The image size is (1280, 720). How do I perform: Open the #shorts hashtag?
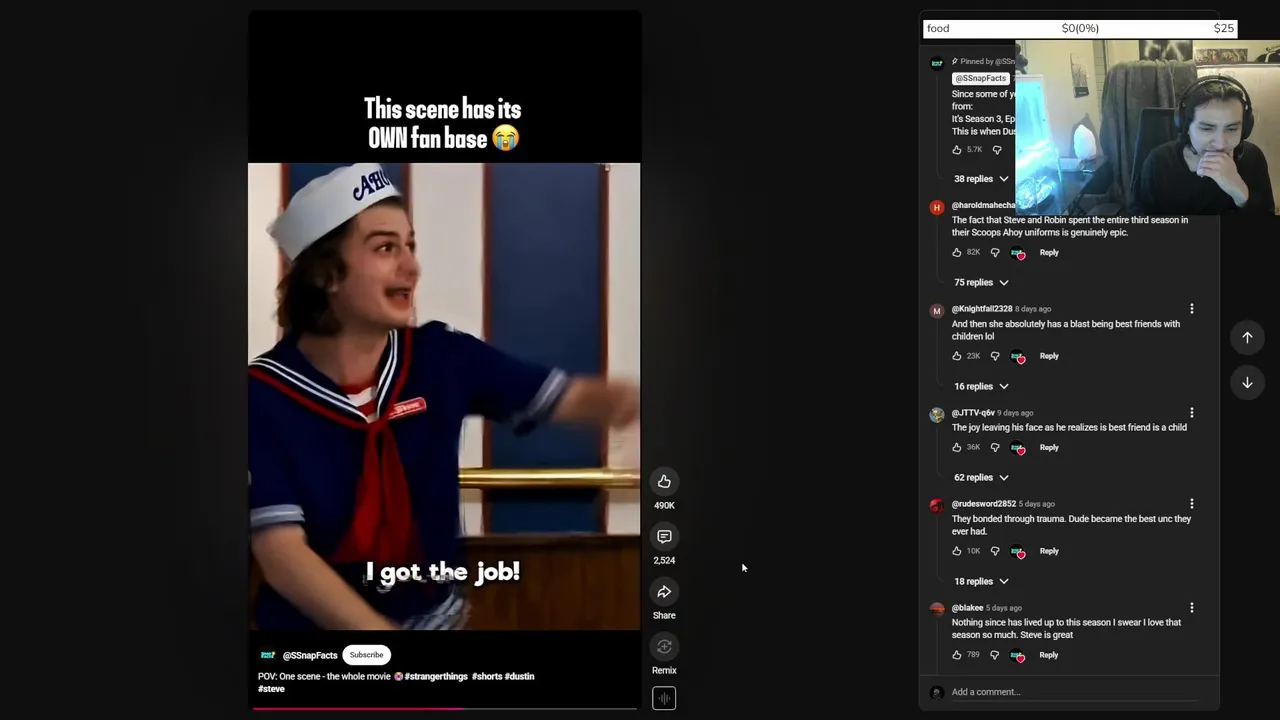[x=487, y=677]
